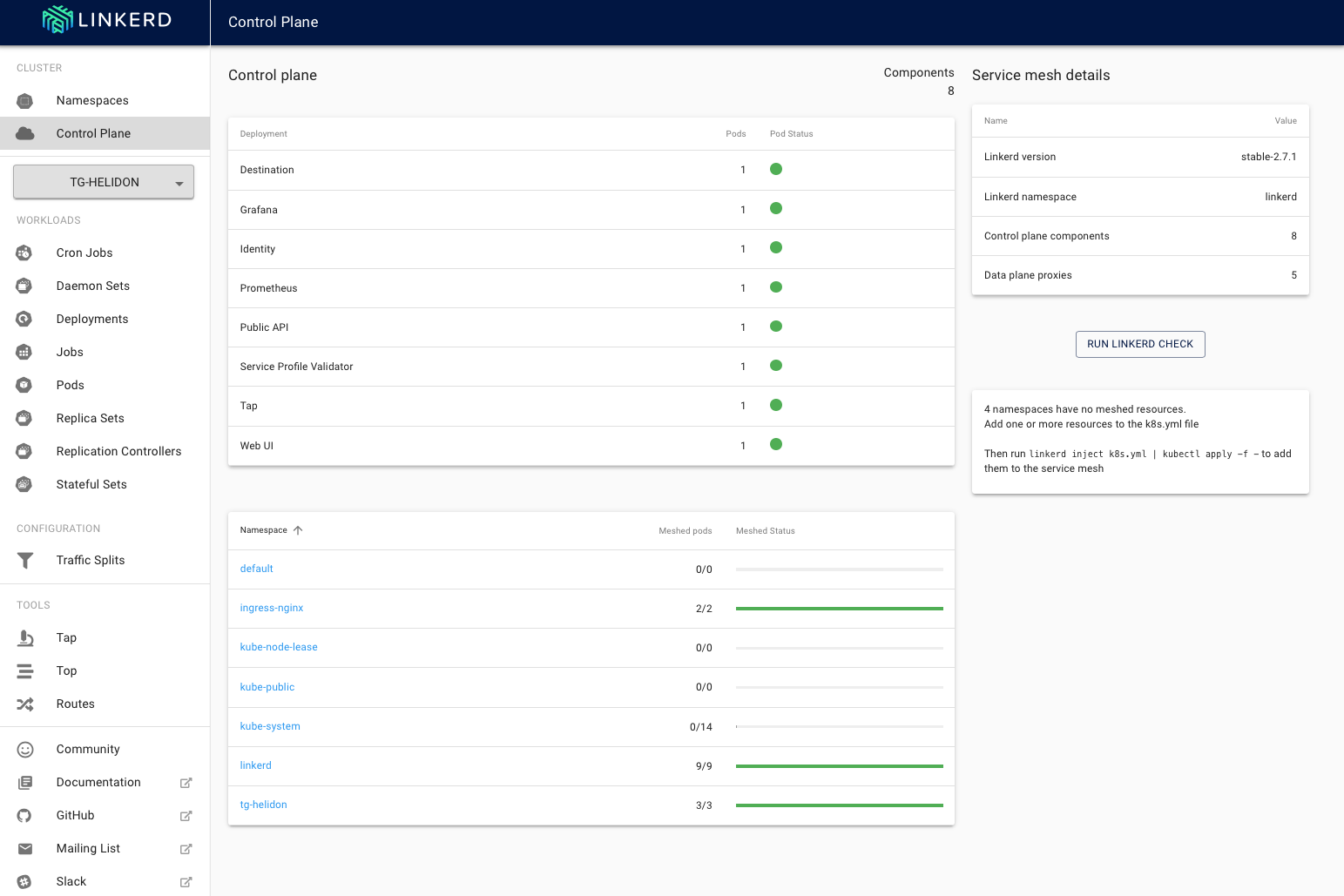Image resolution: width=1344 pixels, height=896 pixels.
Task: Click the Run Linkerd Check button
Action: point(1140,344)
